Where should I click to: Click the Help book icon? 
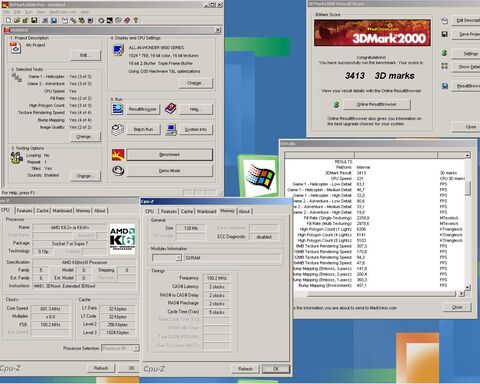pos(171,109)
